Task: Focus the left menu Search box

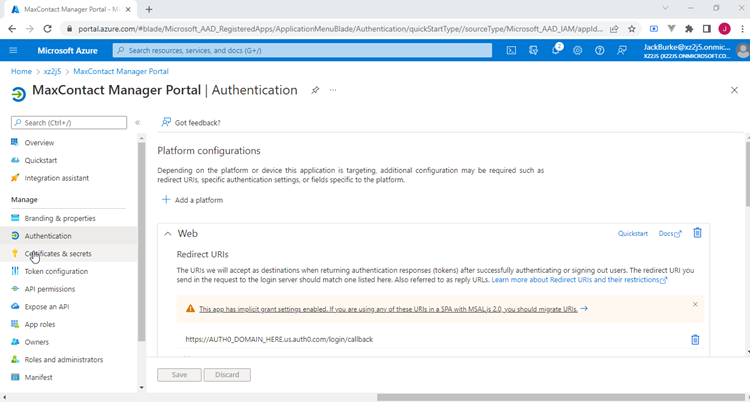Action: click(69, 123)
